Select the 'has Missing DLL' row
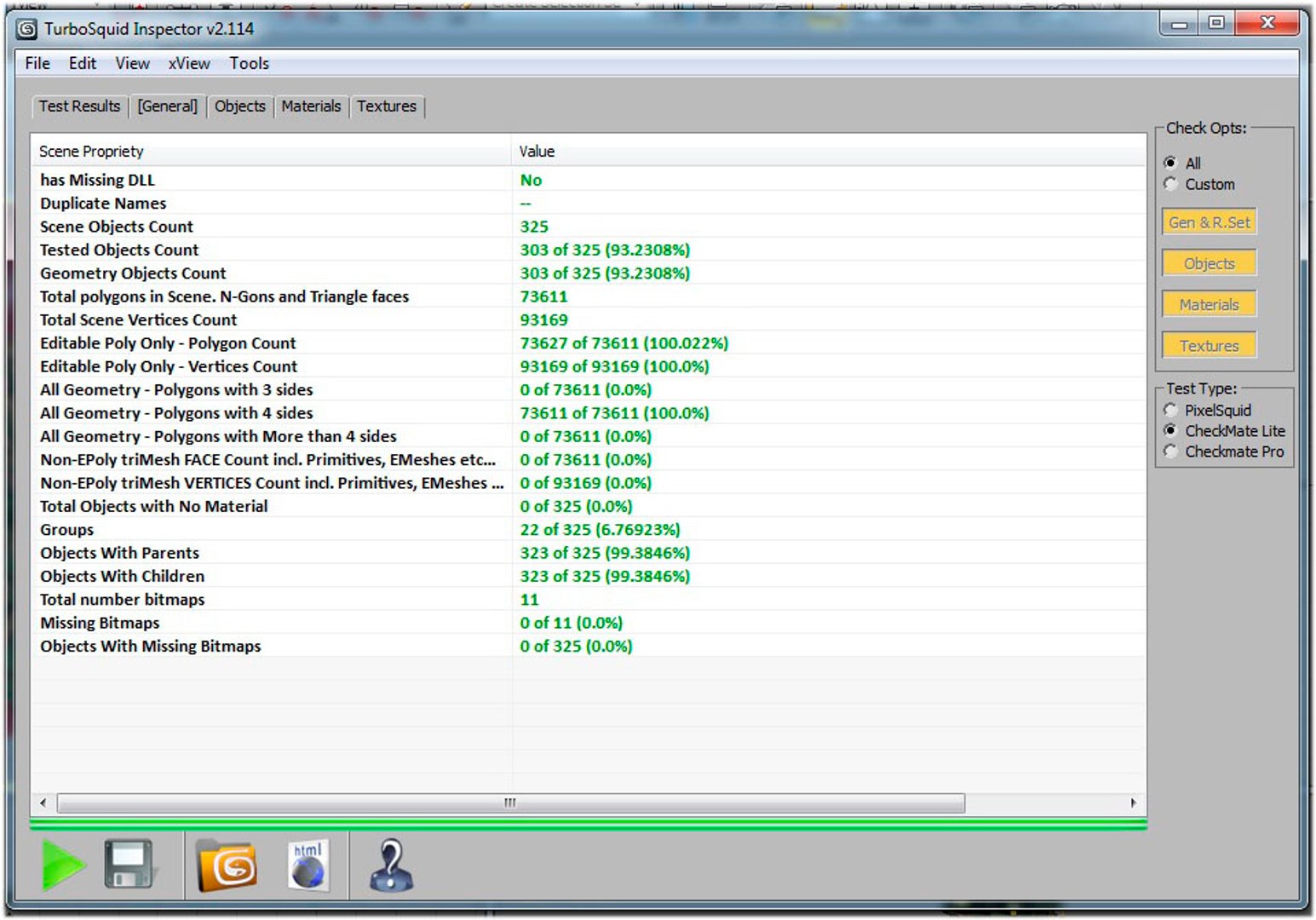 tap(588, 180)
